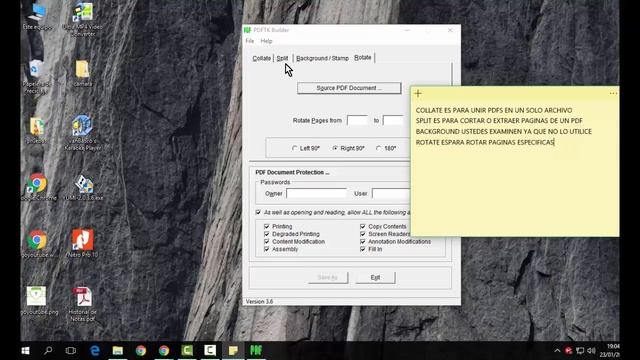Open the File menu
The image size is (640, 360).
point(250,41)
